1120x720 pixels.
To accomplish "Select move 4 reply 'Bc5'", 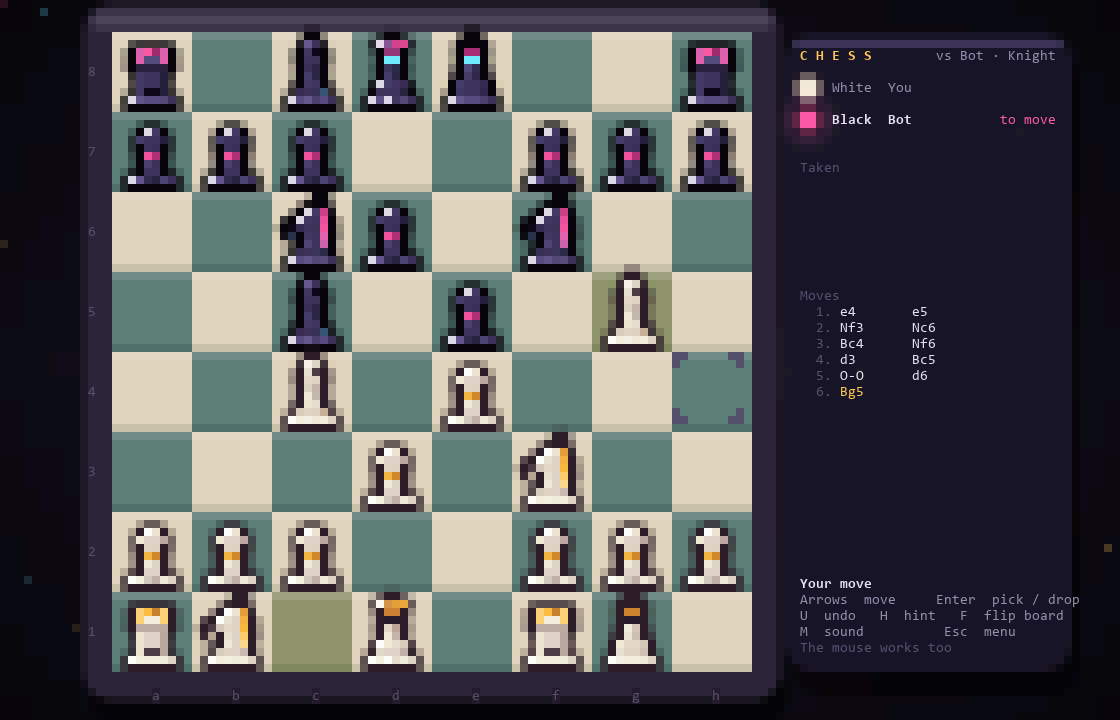I will pos(924,359).
